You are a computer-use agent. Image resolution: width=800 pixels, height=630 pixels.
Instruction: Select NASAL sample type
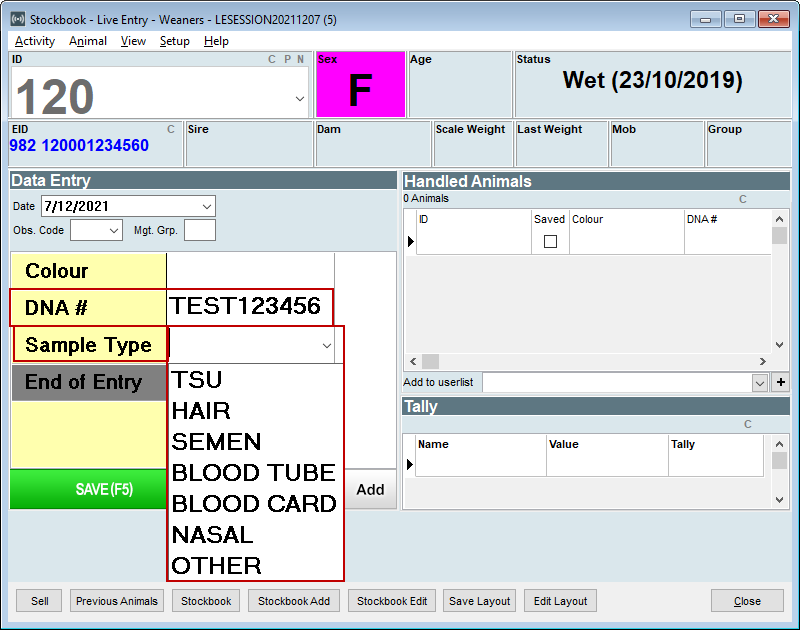point(255,536)
